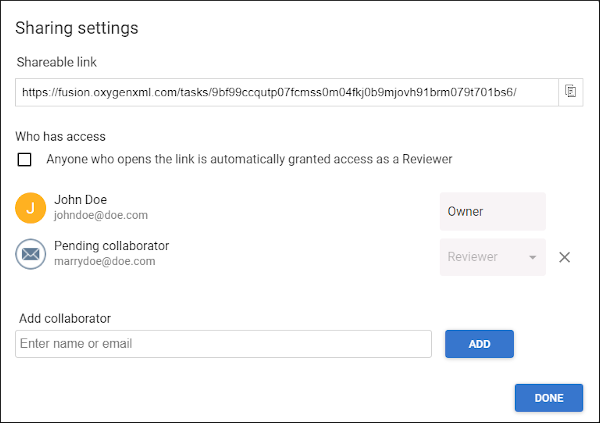Focus the Enter name or email field
Screen dimensions: 600x423
pos(223,344)
